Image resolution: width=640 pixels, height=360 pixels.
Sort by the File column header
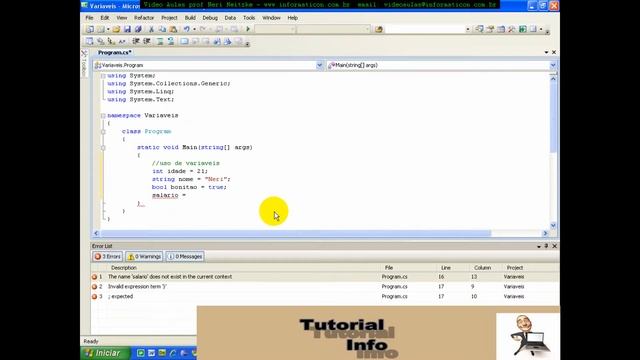pyautogui.click(x=389, y=268)
